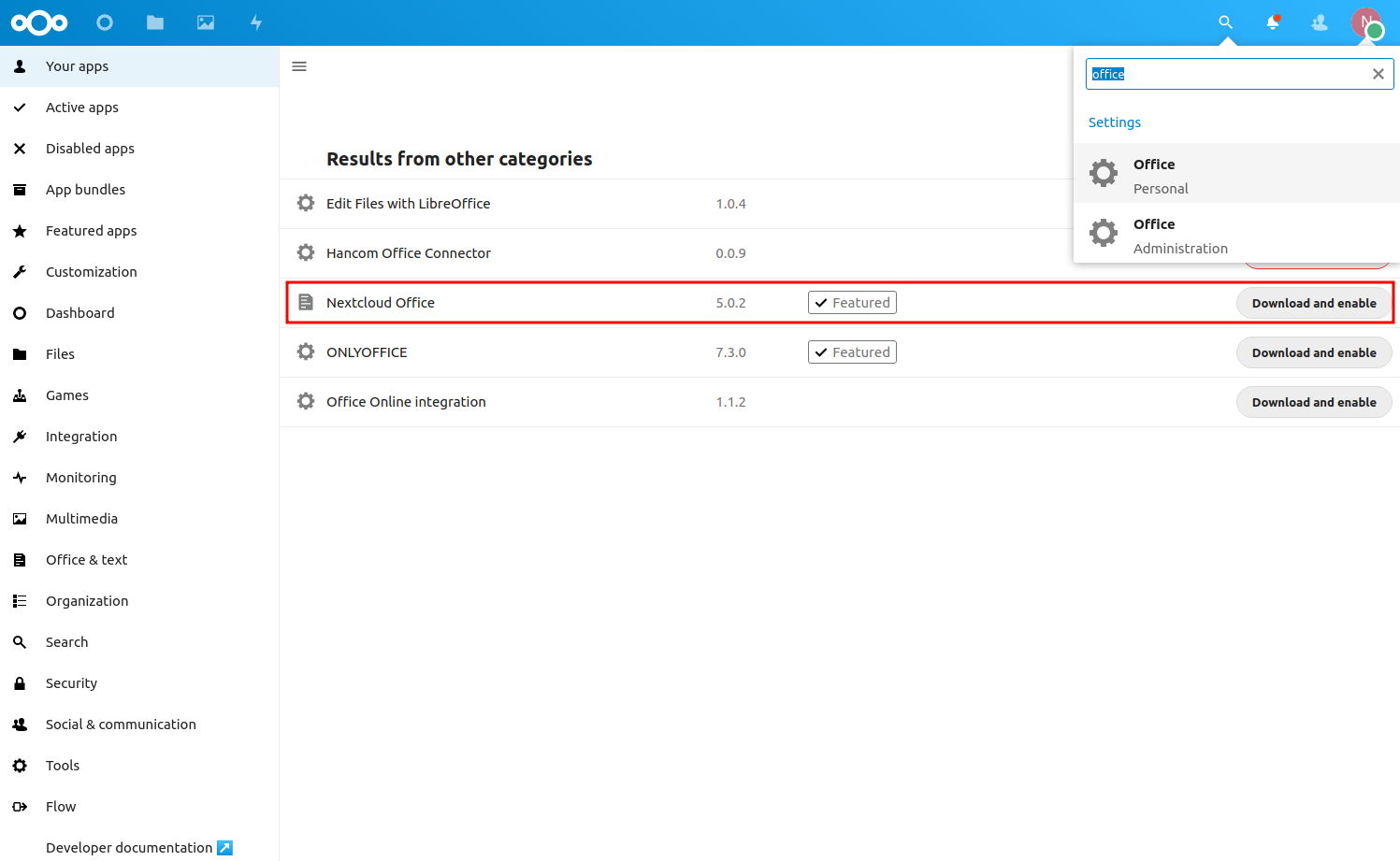Screen dimensions: 1400x861
Task: Click the checkmark icon beside Active apps
Action: [x=20, y=108]
